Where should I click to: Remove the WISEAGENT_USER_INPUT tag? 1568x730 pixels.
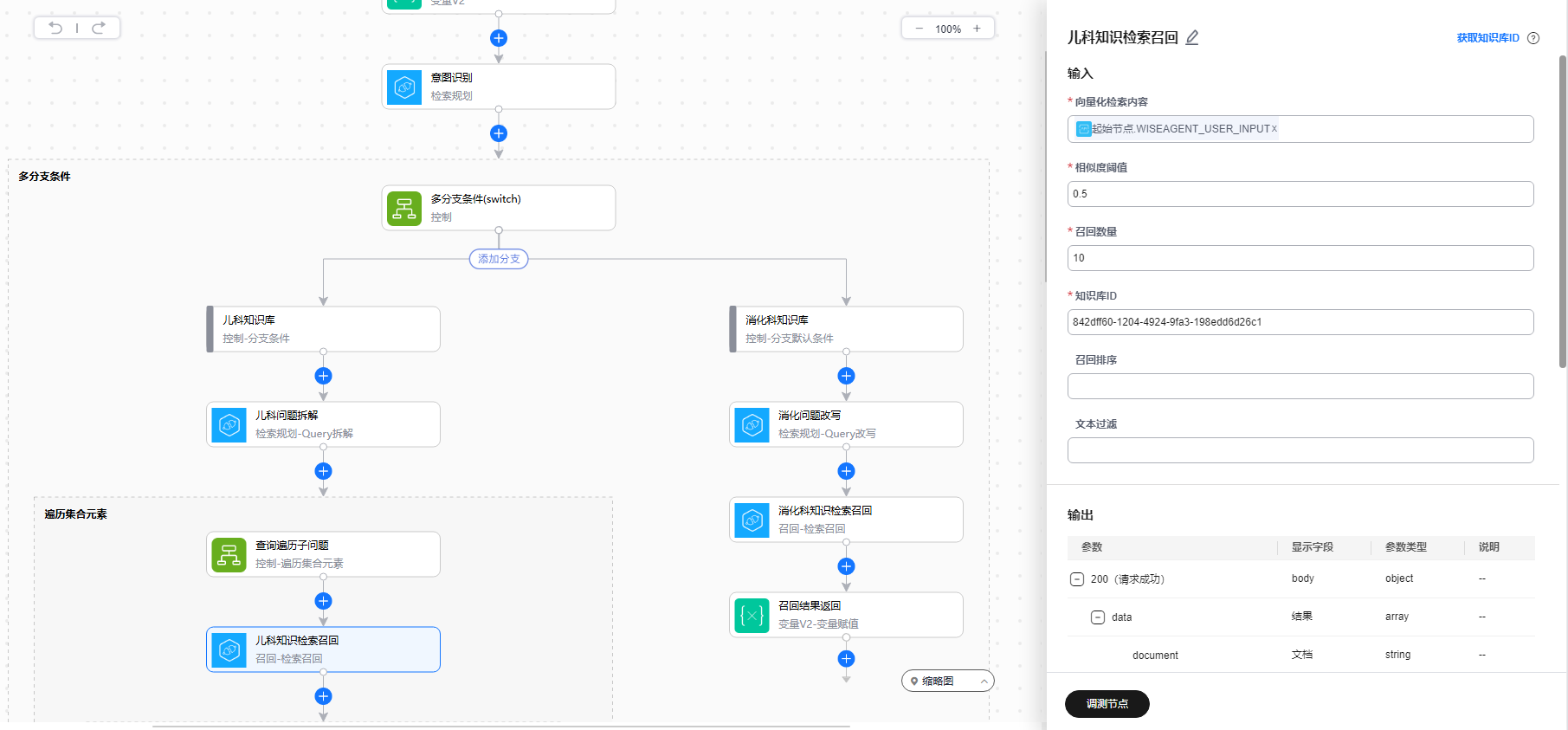pyautogui.click(x=1274, y=129)
